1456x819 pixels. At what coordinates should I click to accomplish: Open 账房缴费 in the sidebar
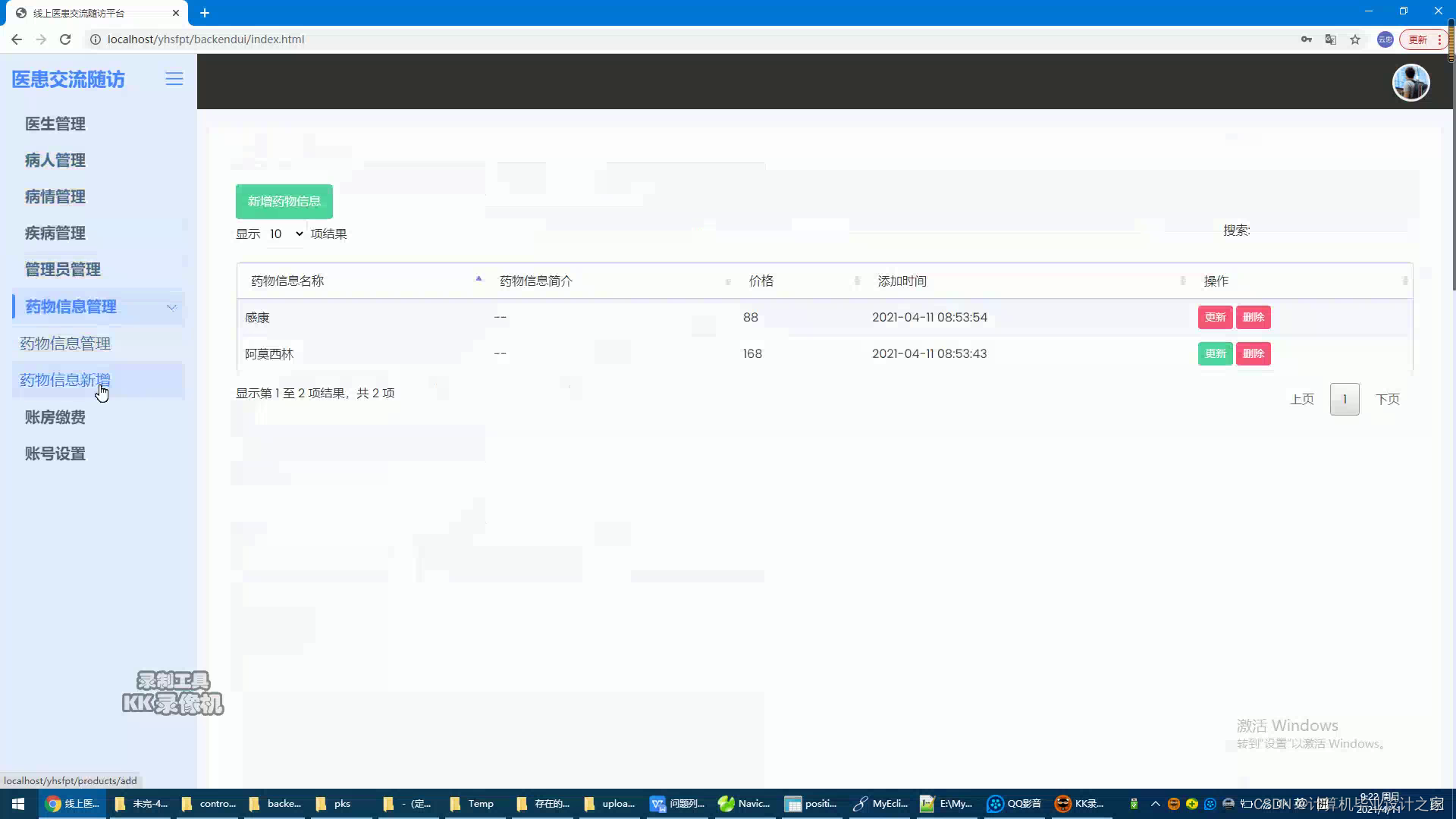point(55,417)
